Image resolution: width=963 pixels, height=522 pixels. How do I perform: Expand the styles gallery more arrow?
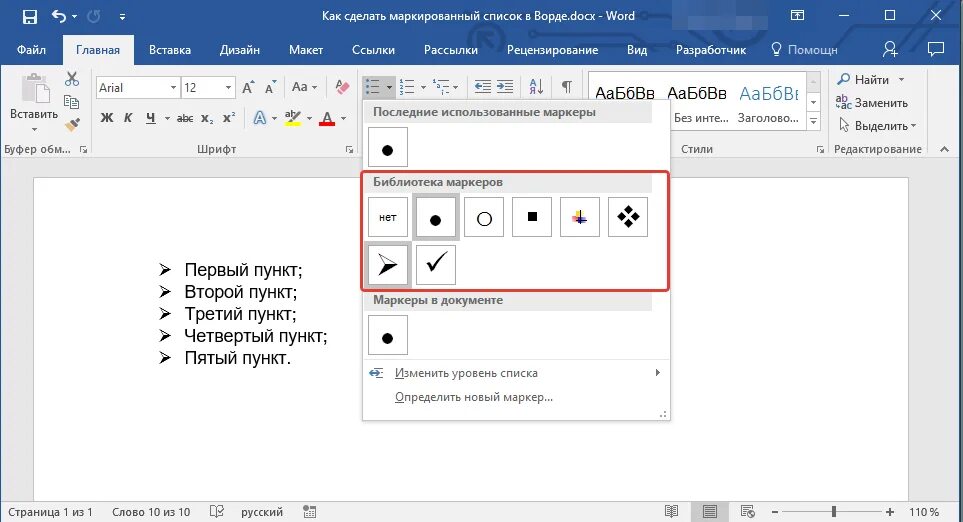pyautogui.click(x=814, y=121)
